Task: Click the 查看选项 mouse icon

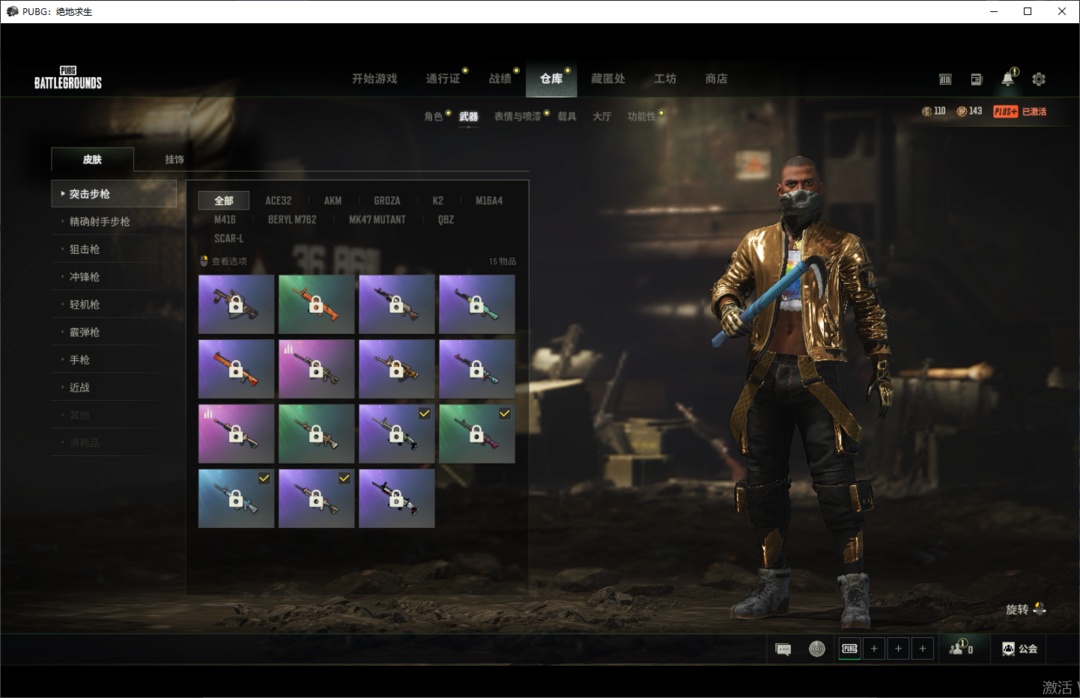Action: point(204,261)
